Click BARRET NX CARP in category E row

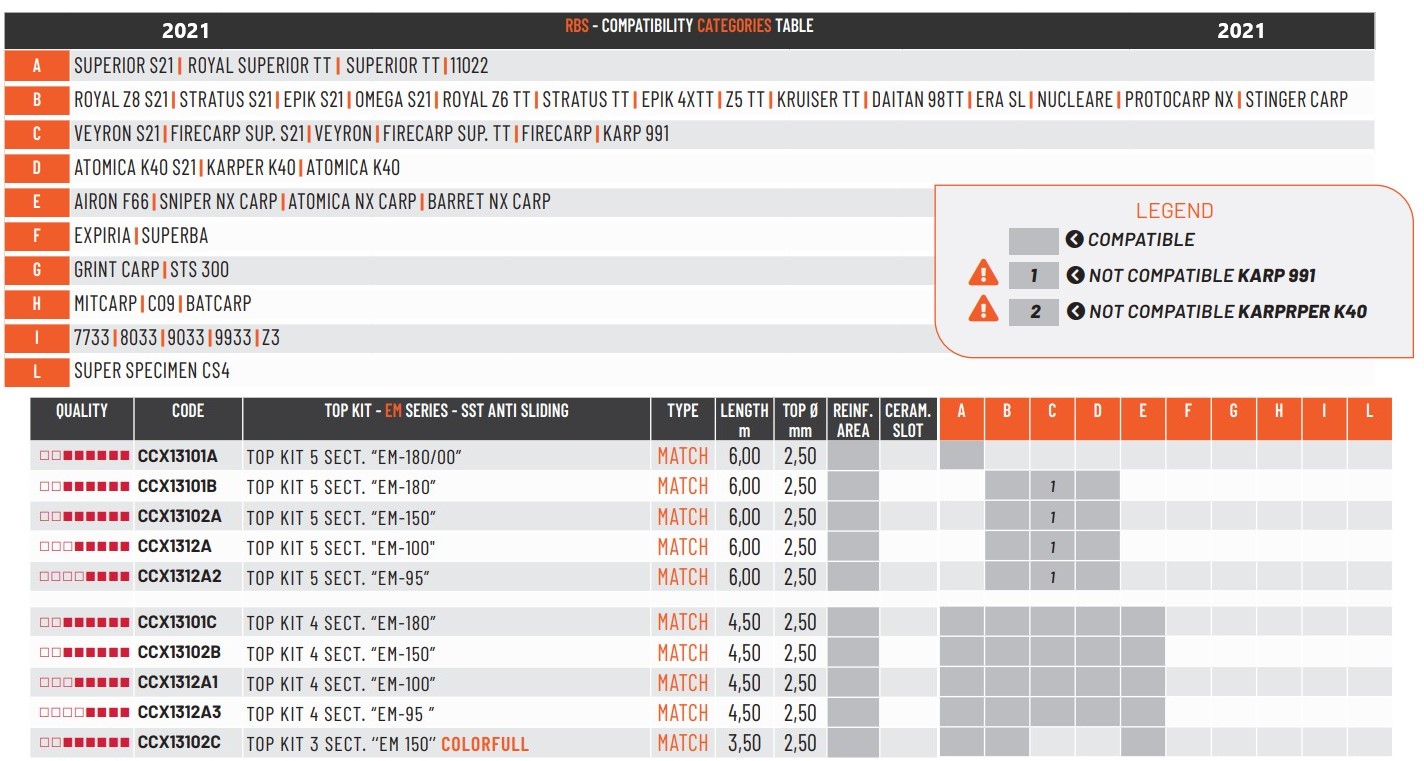[x=489, y=202]
